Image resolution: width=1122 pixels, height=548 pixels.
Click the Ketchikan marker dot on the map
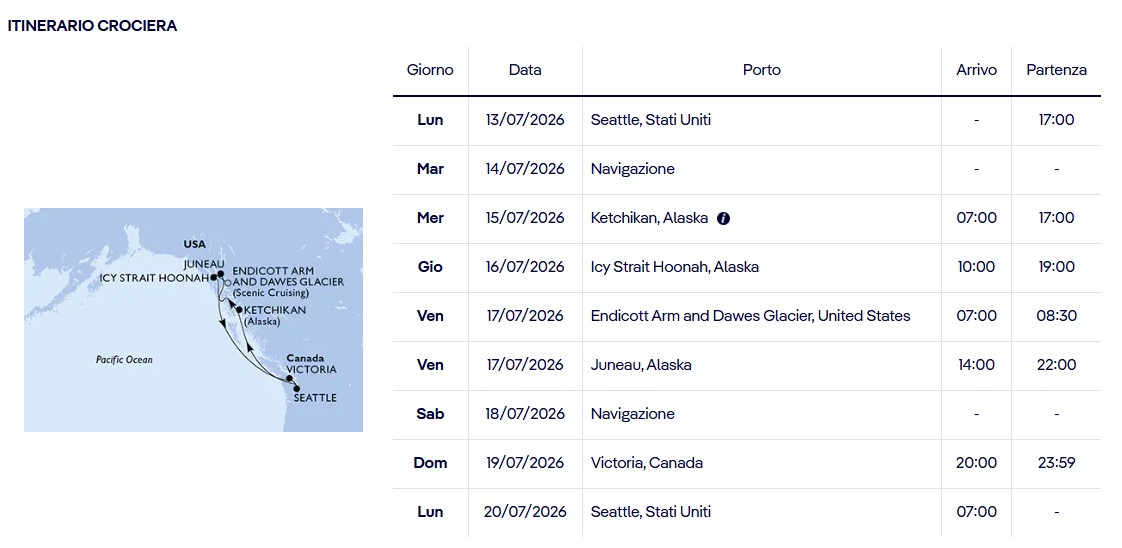point(239,309)
